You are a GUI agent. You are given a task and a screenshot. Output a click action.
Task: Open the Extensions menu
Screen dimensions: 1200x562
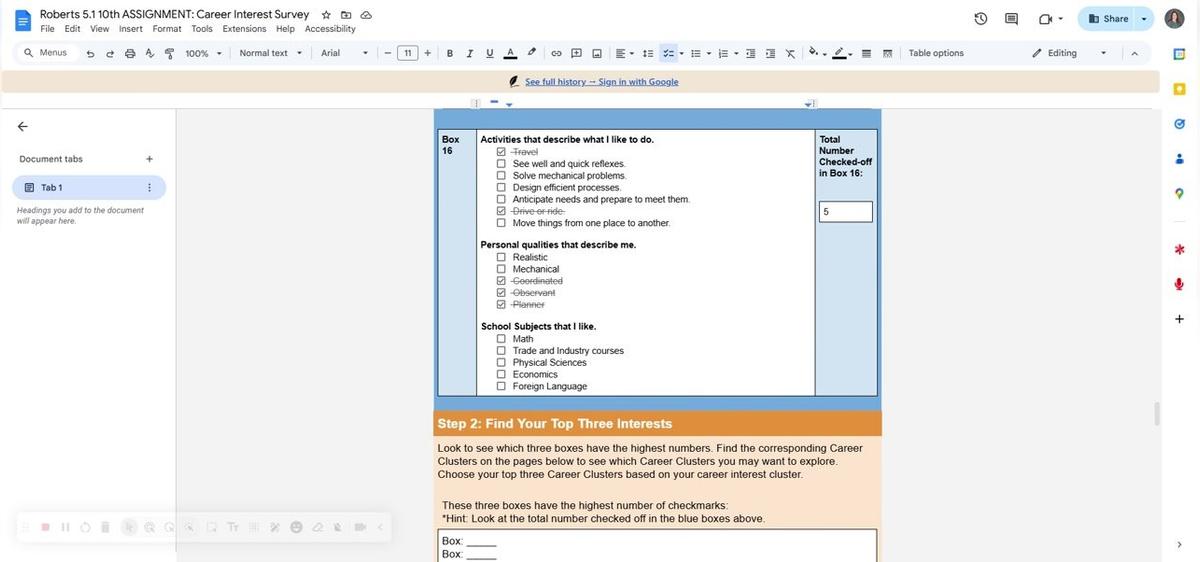coord(244,29)
